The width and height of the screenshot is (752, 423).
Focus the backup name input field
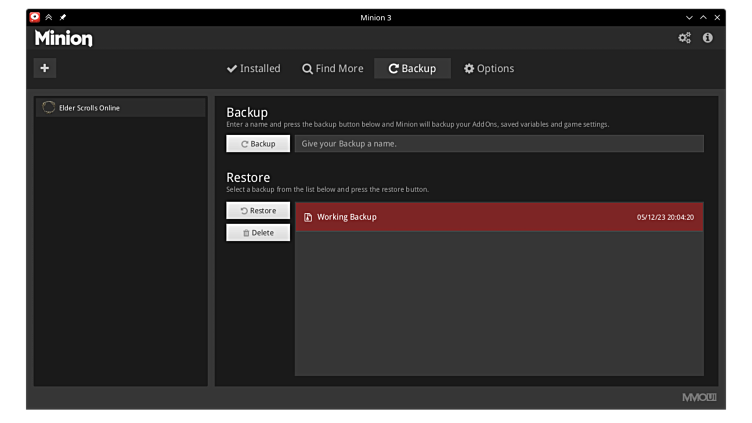pos(499,144)
